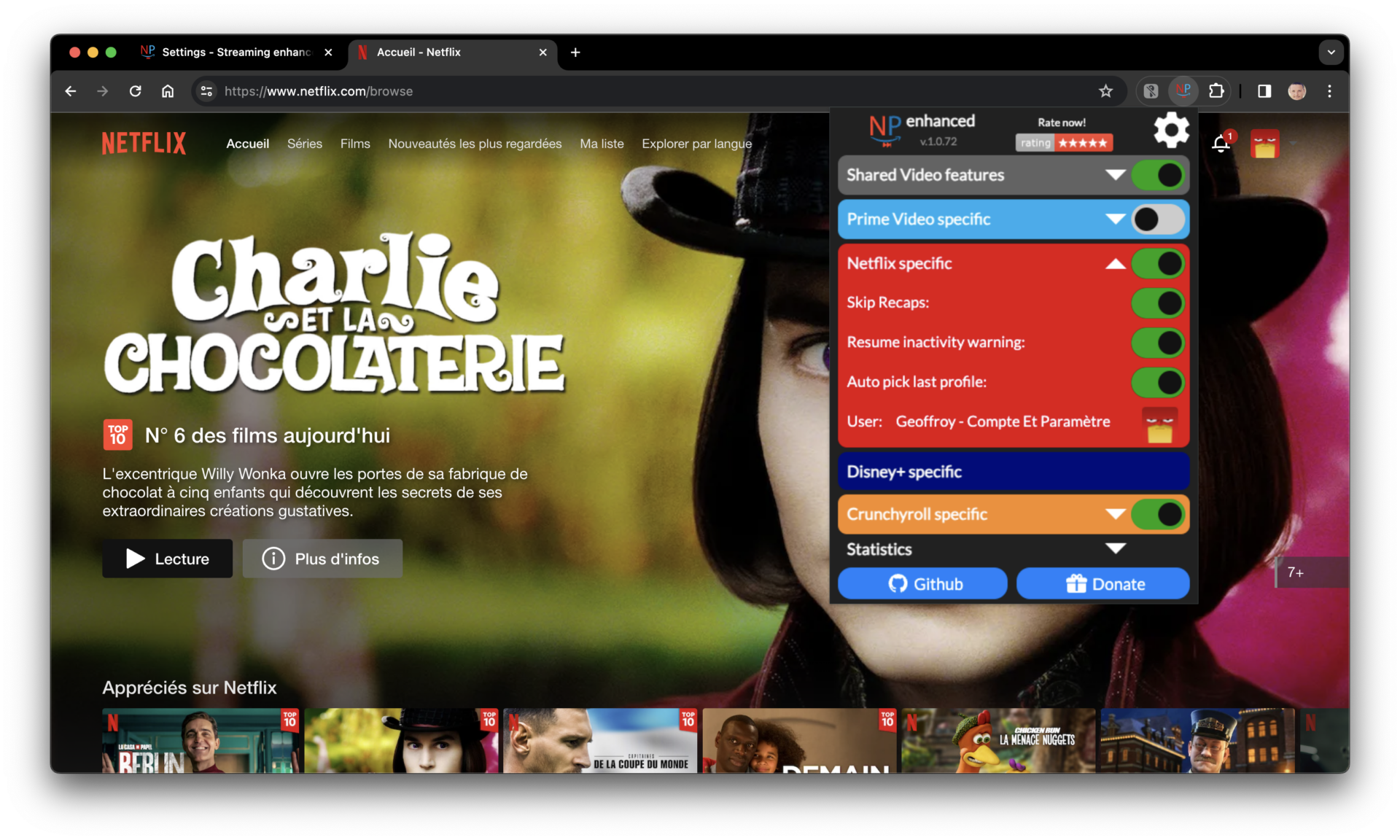This screenshot has width=1400, height=840.
Task: Open the extension settings gear icon
Action: coord(1171,131)
